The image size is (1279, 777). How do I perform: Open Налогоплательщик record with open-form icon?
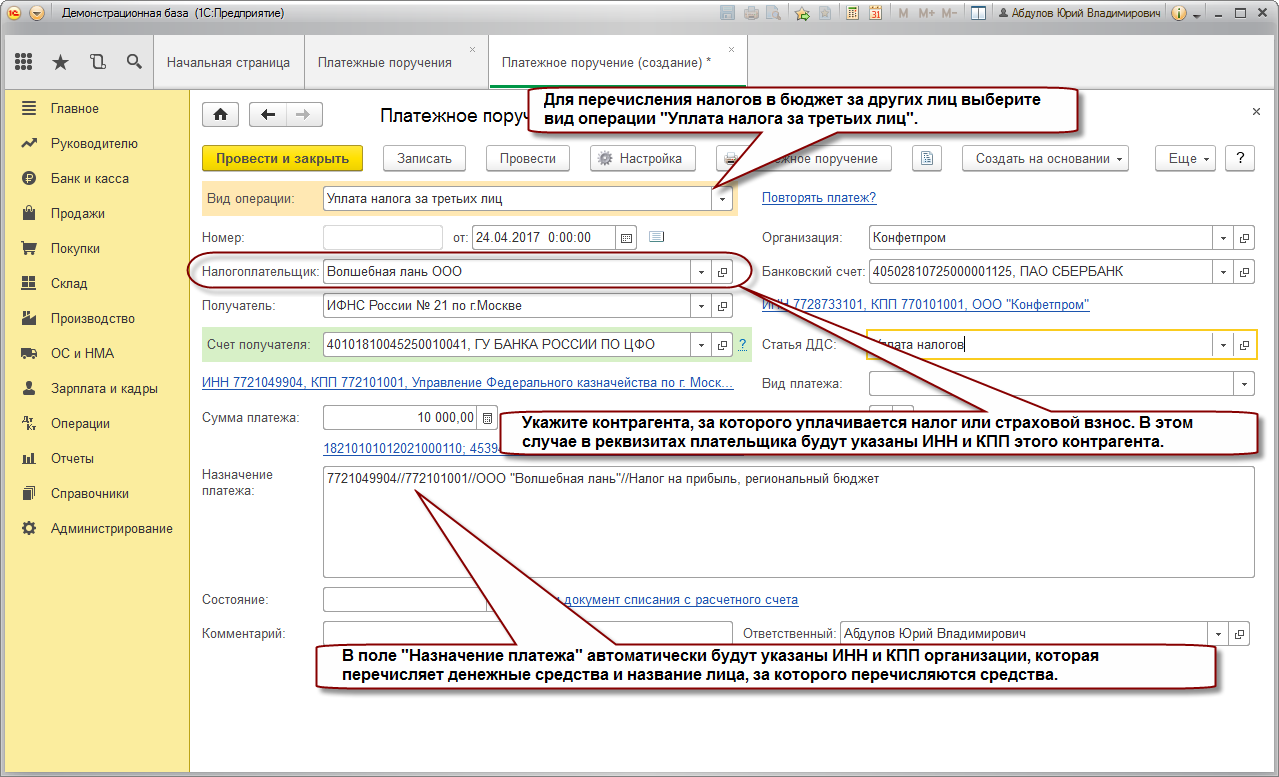pyautogui.click(x=724, y=272)
